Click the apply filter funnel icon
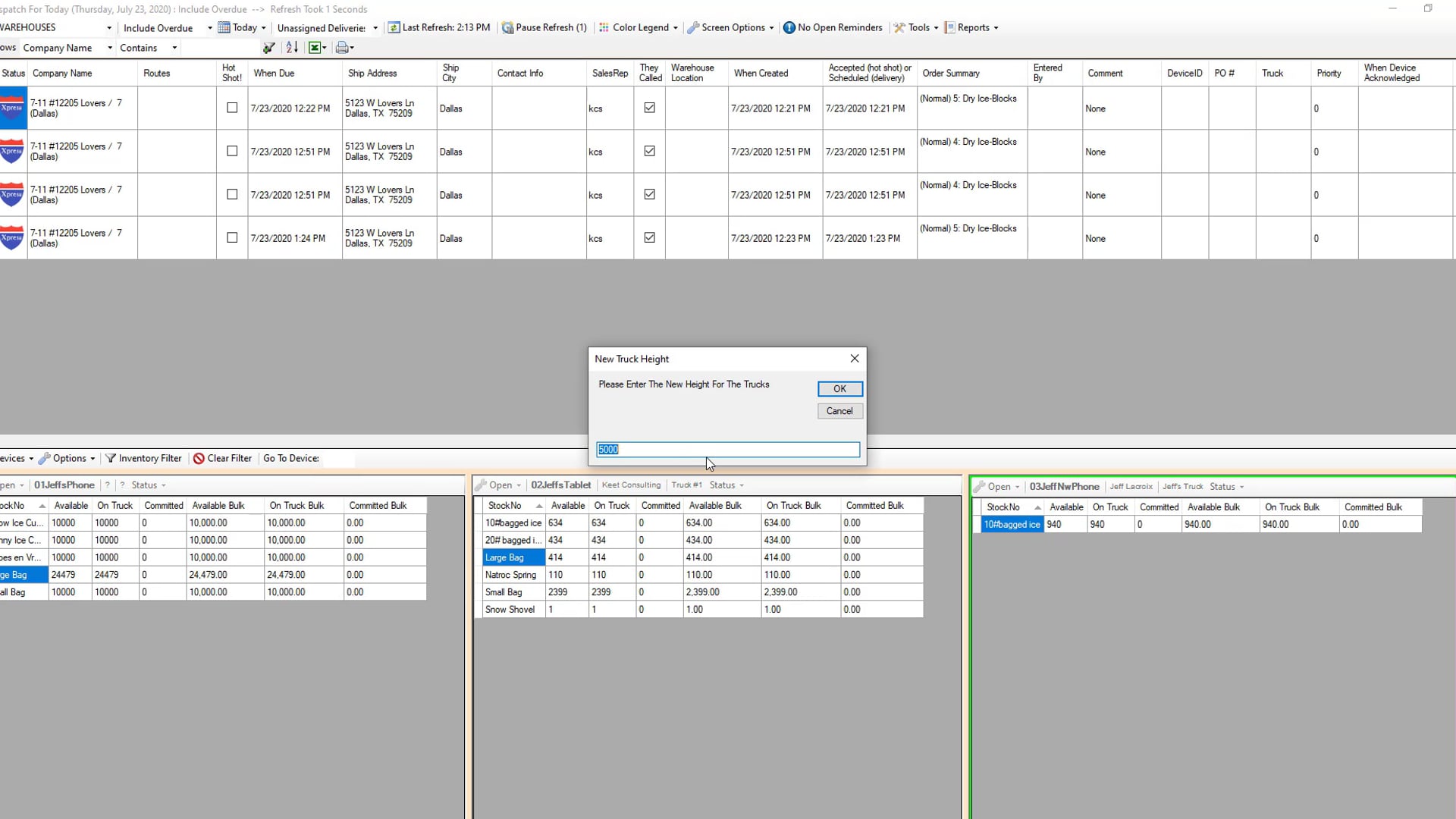 pos(268,48)
